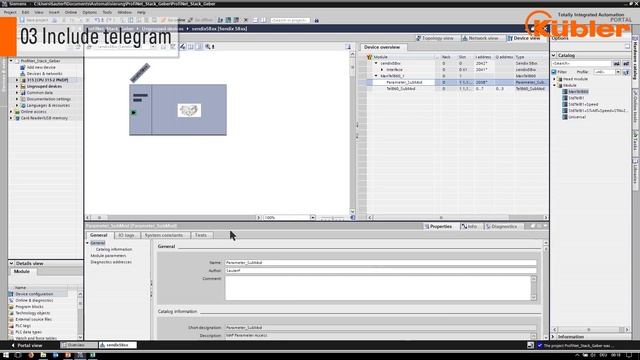Click the zoom magnifier icon in device view toolbar
640x360 pixels.
click(208, 47)
